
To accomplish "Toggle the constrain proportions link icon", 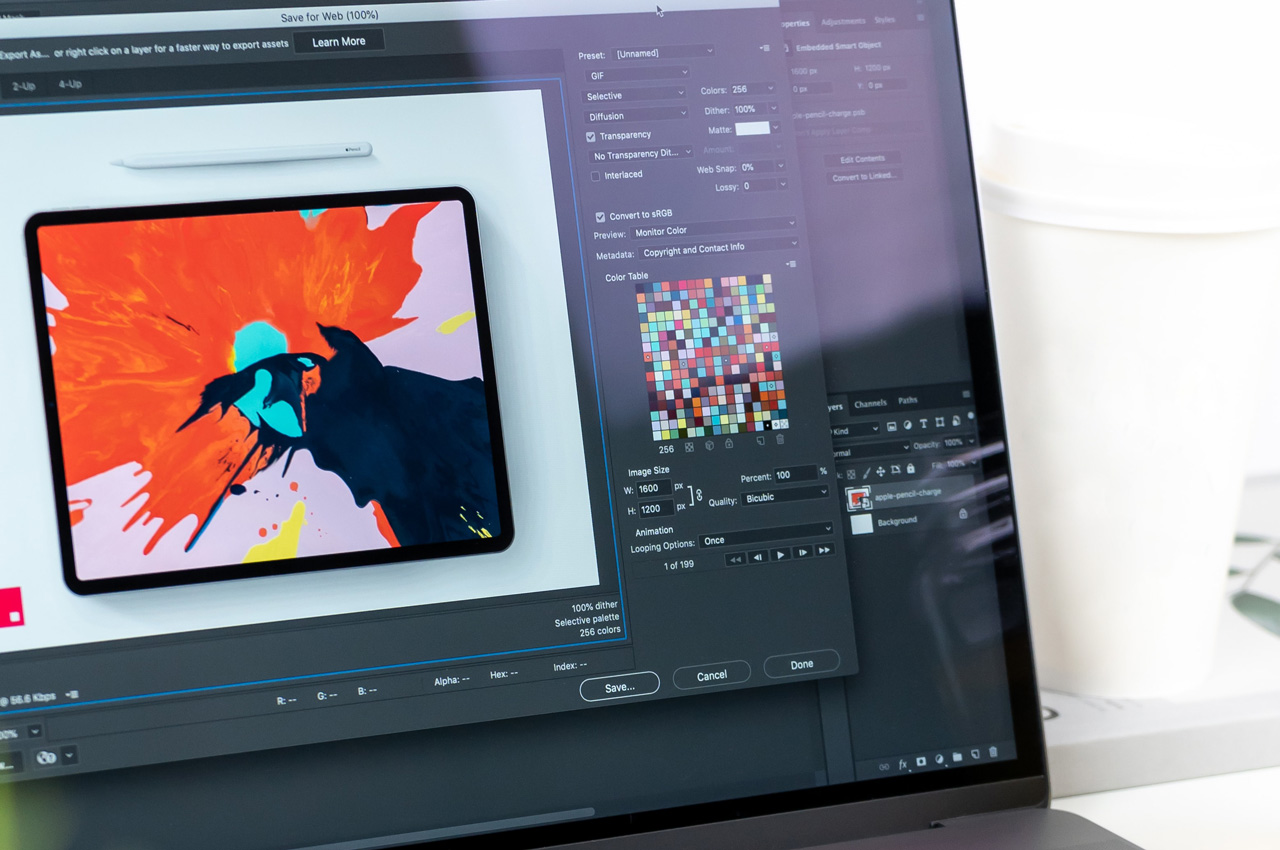I will click(x=698, y=496).
